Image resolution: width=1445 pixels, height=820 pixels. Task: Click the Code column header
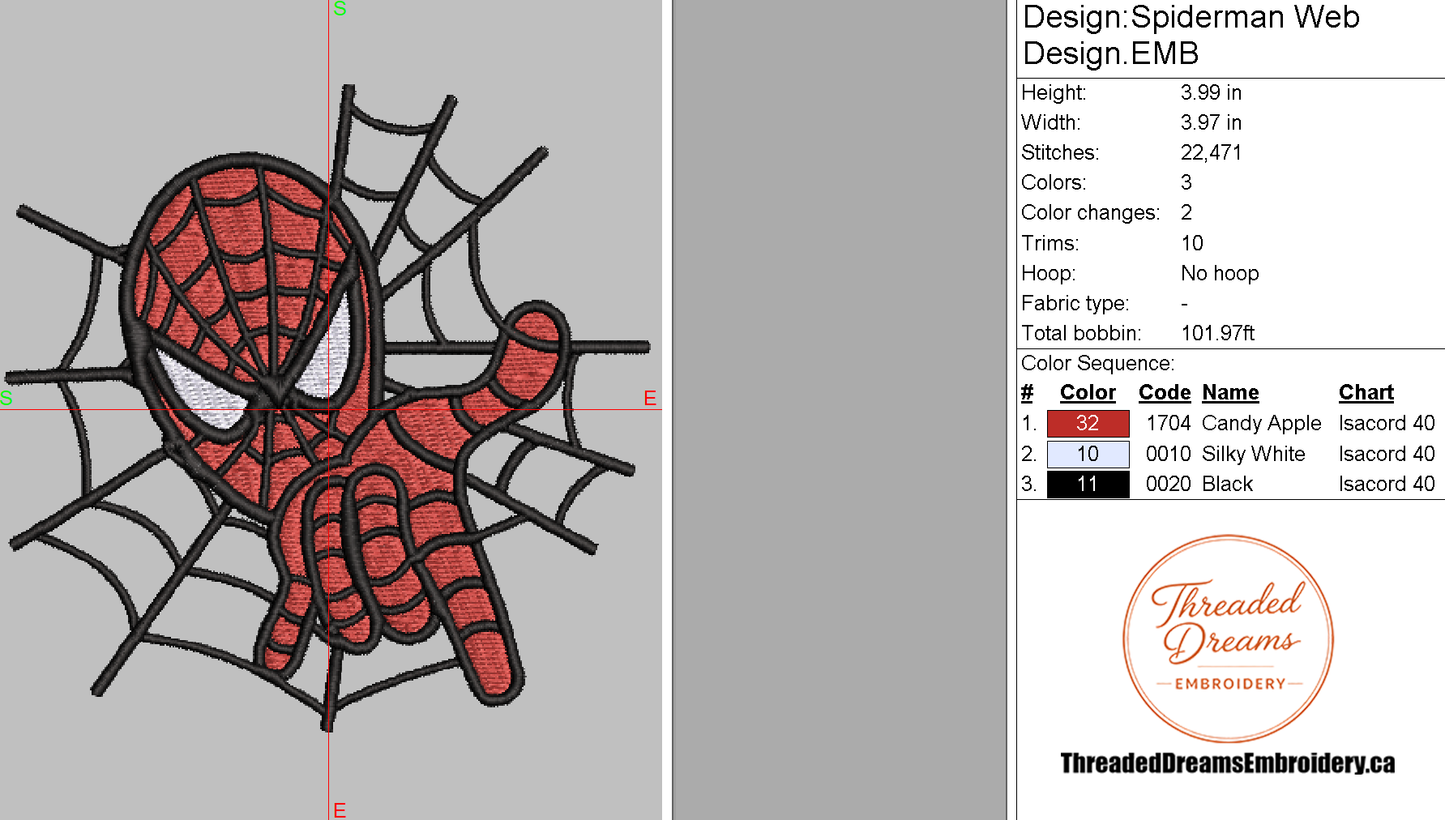click(x=1165, y=393)
